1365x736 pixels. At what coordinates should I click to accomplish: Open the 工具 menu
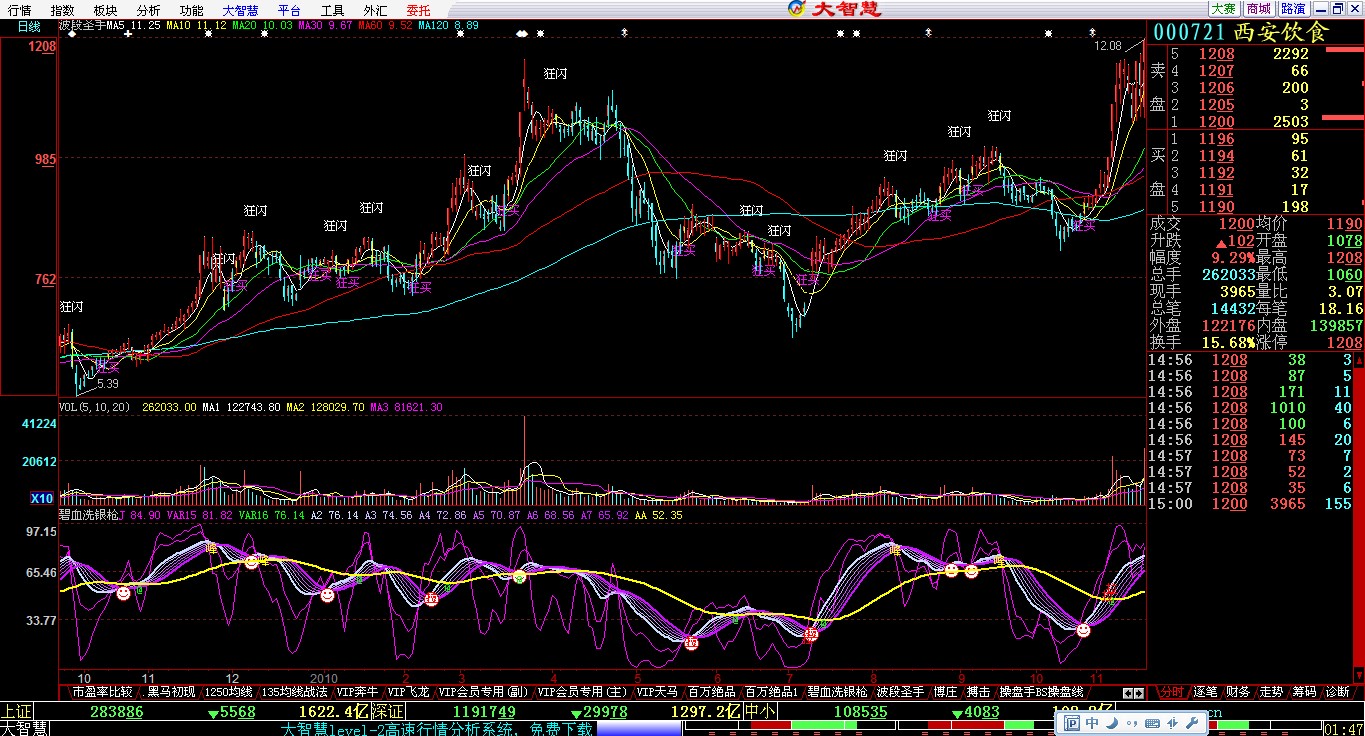coord(332,10)
